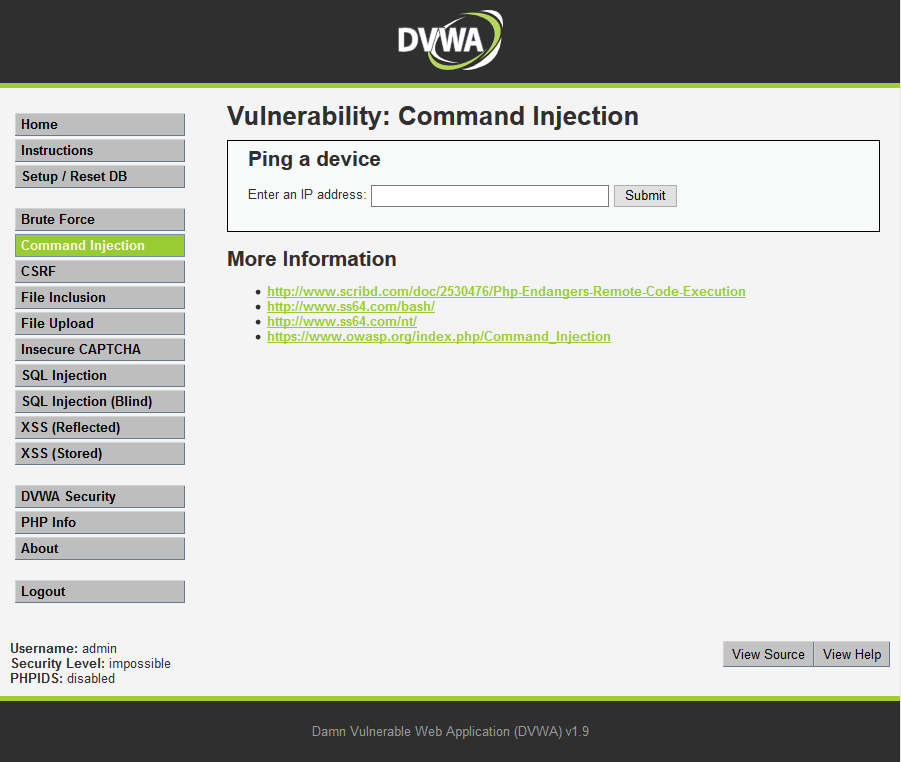Viewport: 901px width, 762px height.
Task: Navigate to File Upload
Action: click(x=99, y=323)
